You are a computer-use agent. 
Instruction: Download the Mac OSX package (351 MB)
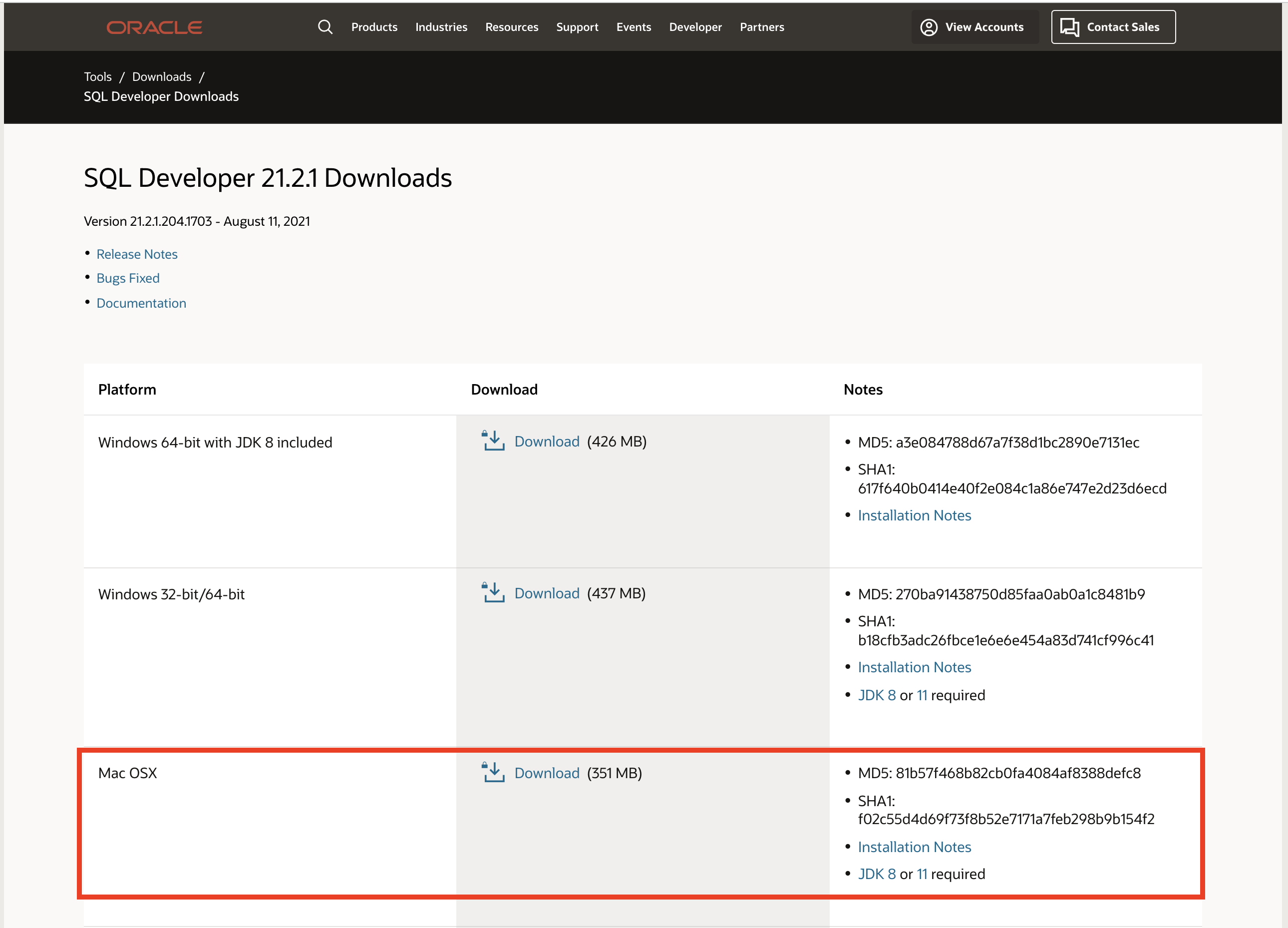tap(547, 773)
